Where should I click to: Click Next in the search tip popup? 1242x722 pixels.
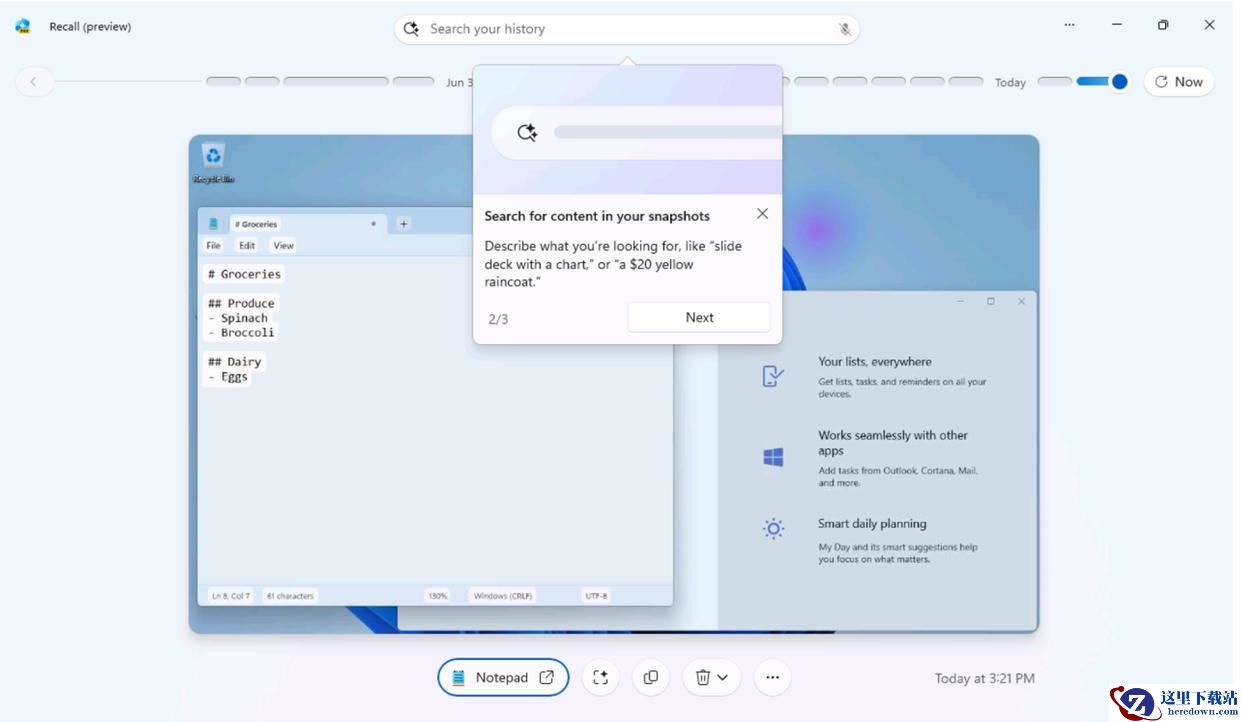(699, 317)
